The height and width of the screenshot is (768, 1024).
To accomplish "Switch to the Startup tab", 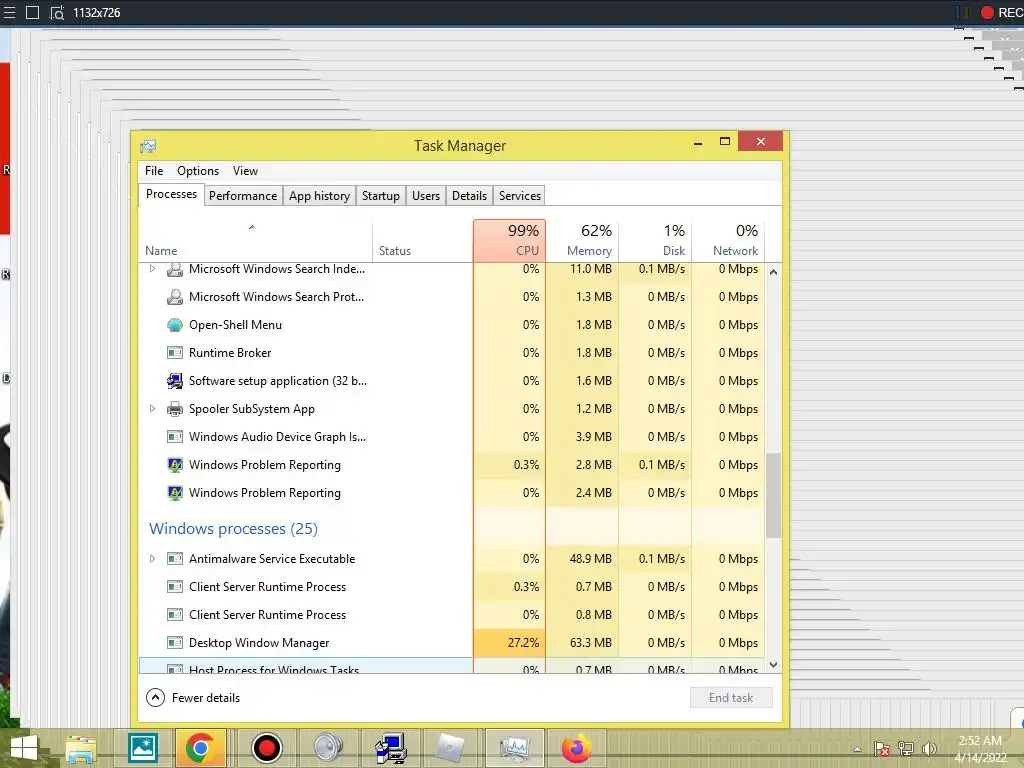I will point(381,196).
